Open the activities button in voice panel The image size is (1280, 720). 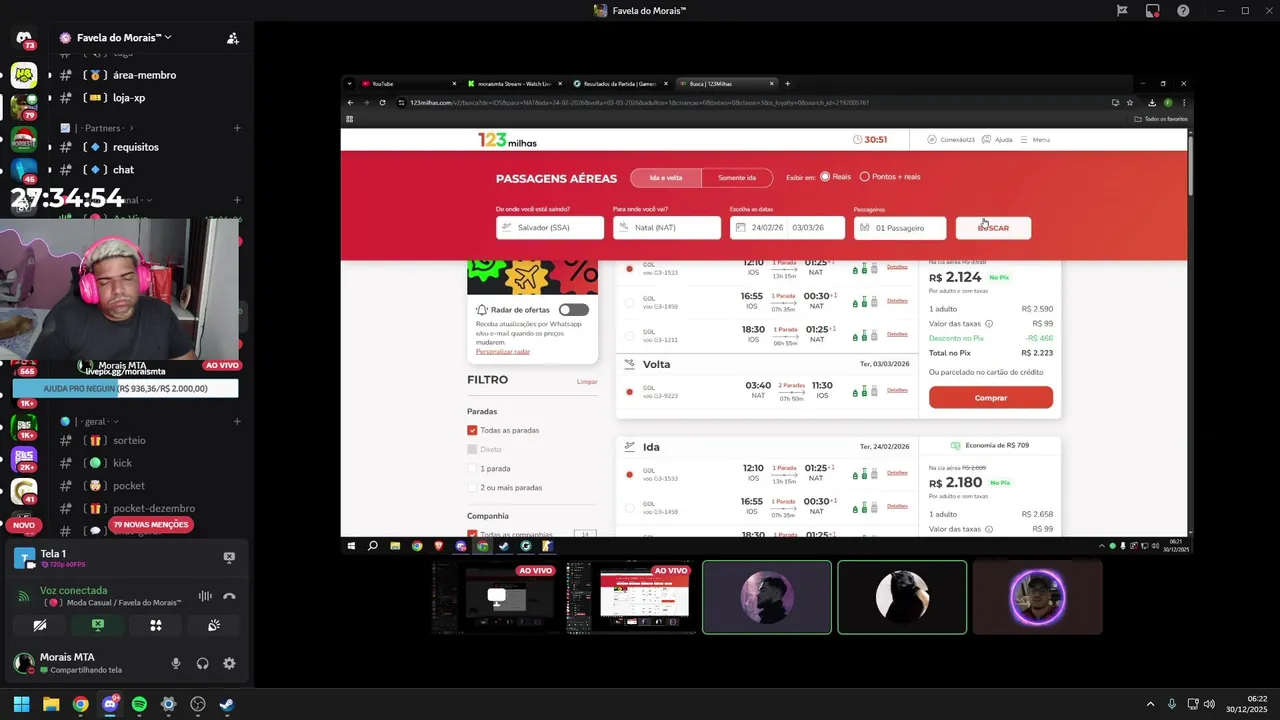pyautogui.click(x=156, y=625)
